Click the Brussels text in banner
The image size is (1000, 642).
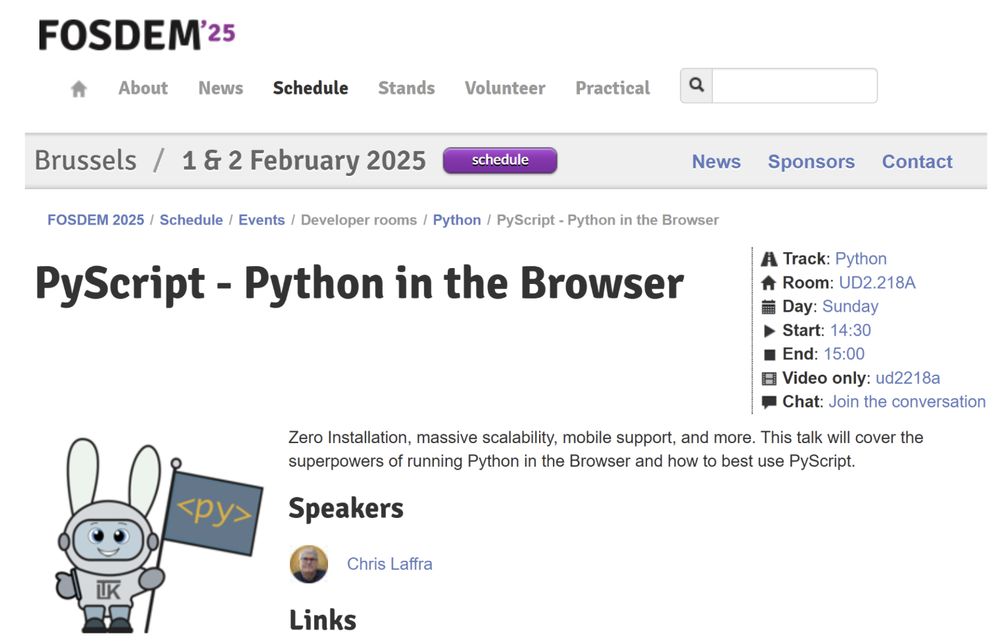85,161
